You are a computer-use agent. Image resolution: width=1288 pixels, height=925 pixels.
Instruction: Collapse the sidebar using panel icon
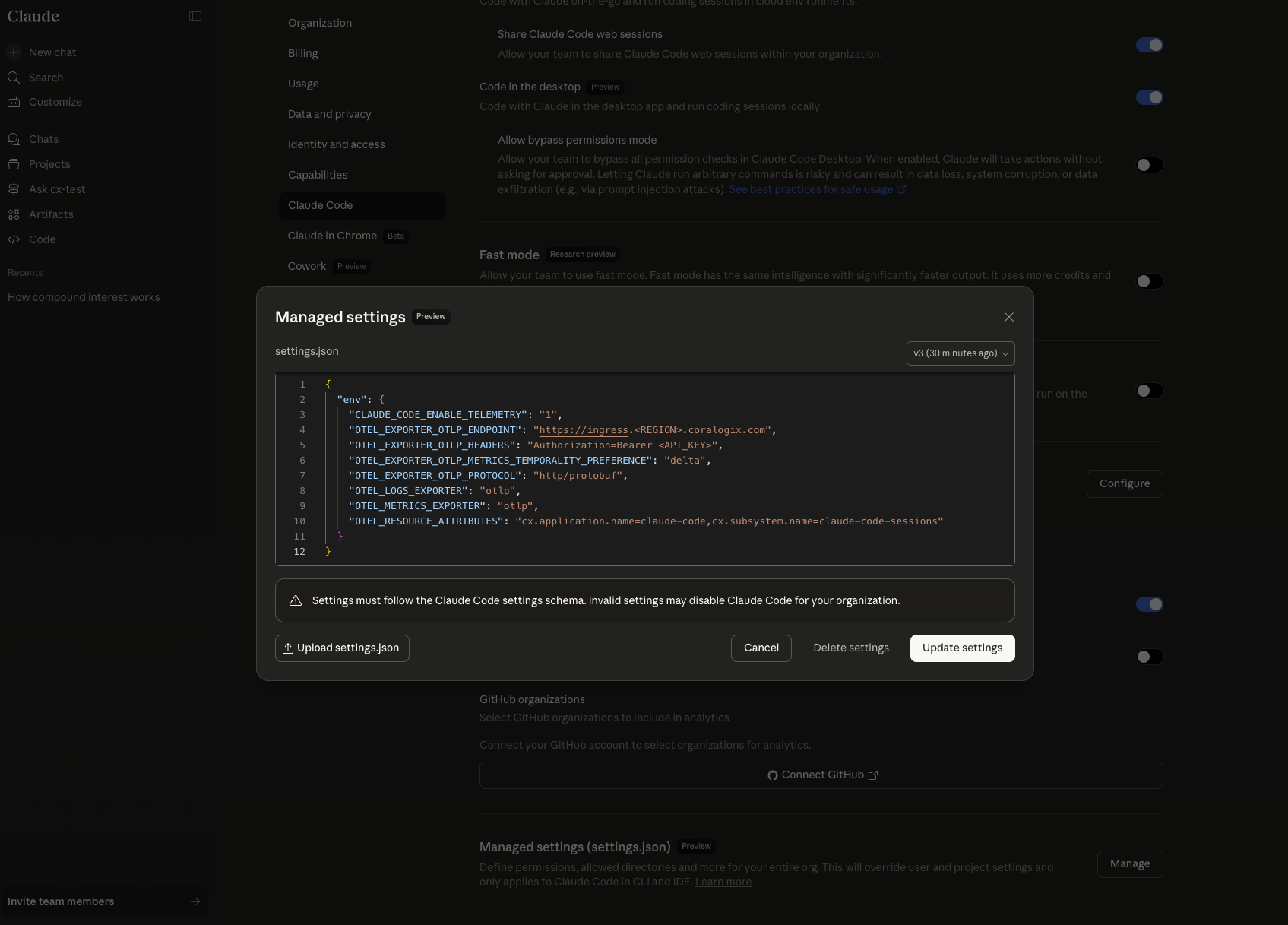195,16
